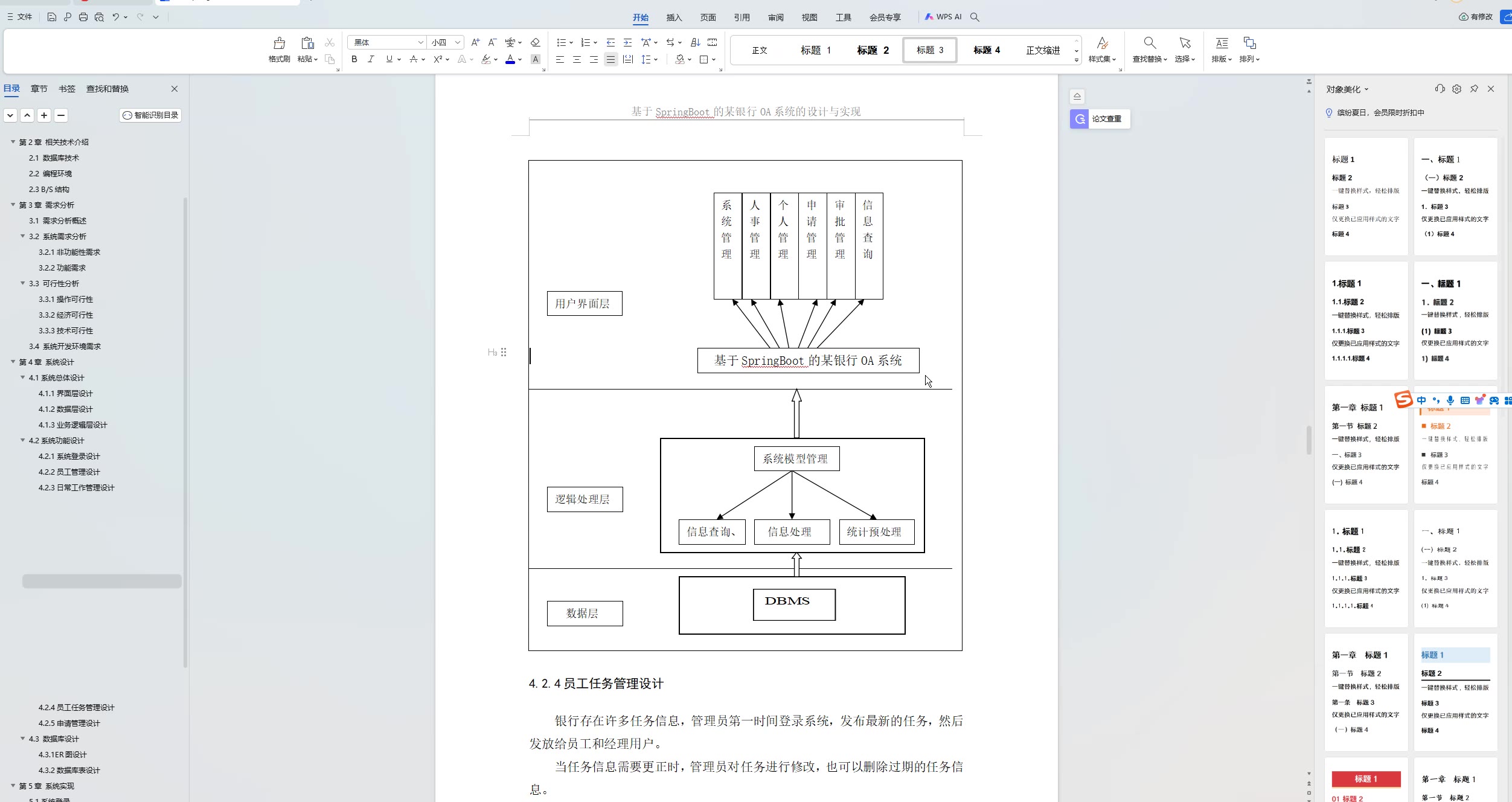The height and width of the screenshot is (802, 1512).
Task: Toggle strikethrough formatting
Action: (x=414, y=59)
